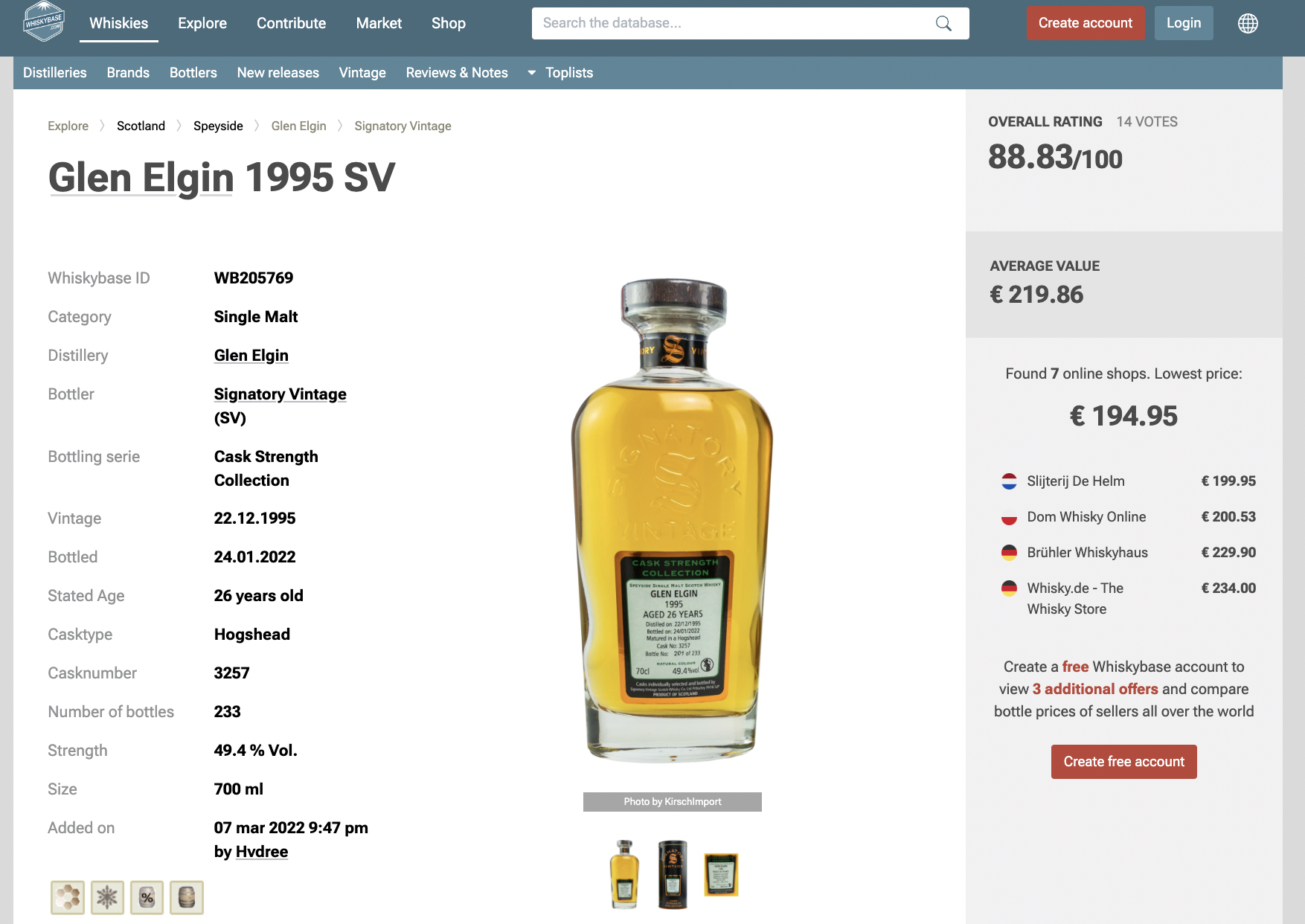The width and height of the screenshot is (1305, 924).
Task: Click the Netherlands flag beside Slijterij De Helm
Action: point(1009,481)
